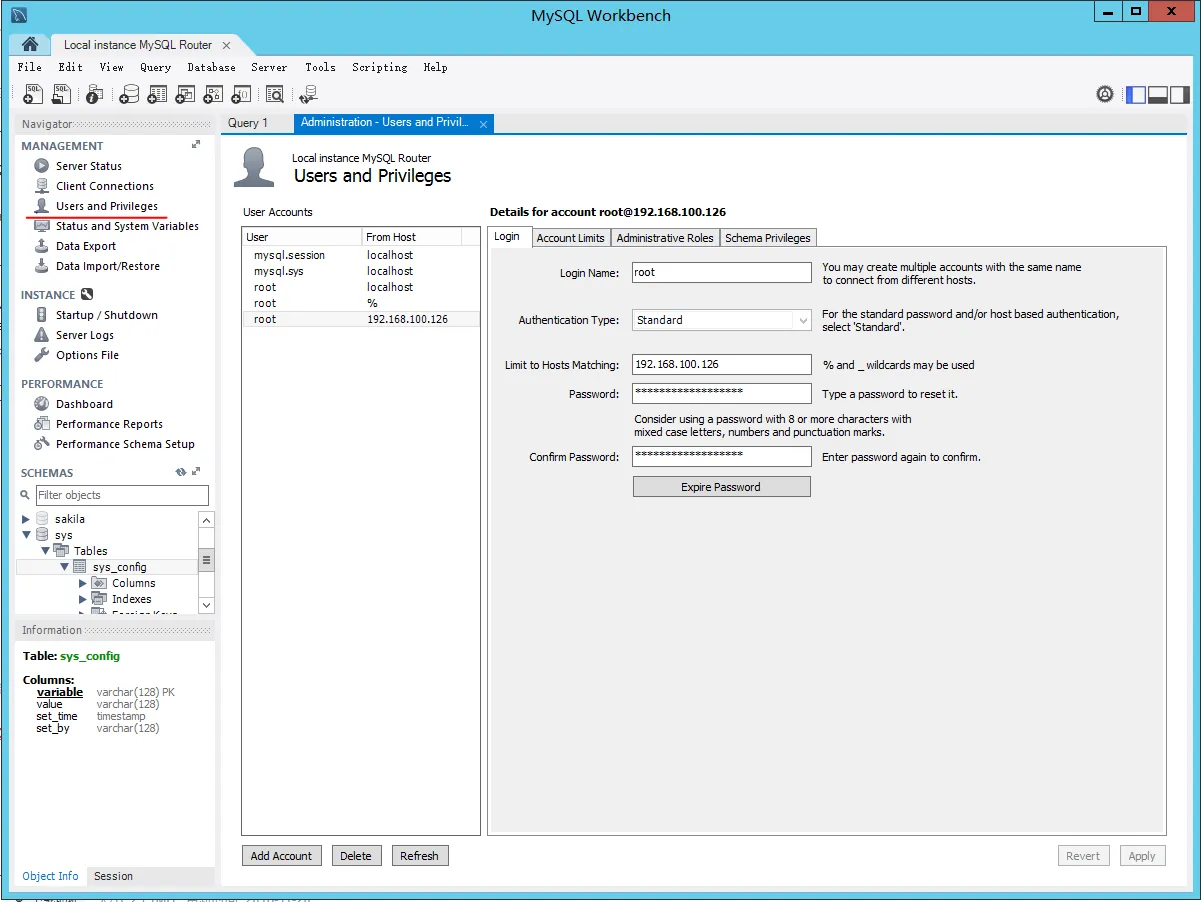Image resolution: width=1202 pixels, height=902 pixels.
Task: Open Performance Schema Setup
Action: 125,444
